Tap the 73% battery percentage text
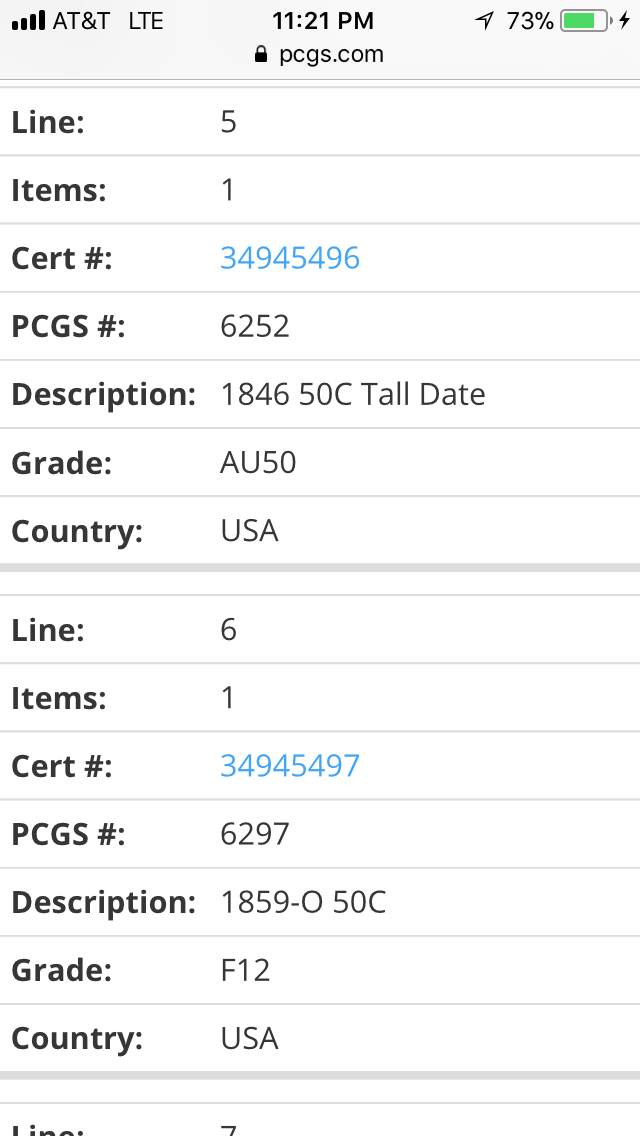This screenshot has height=1136, width=640. [x=530, y=21]
